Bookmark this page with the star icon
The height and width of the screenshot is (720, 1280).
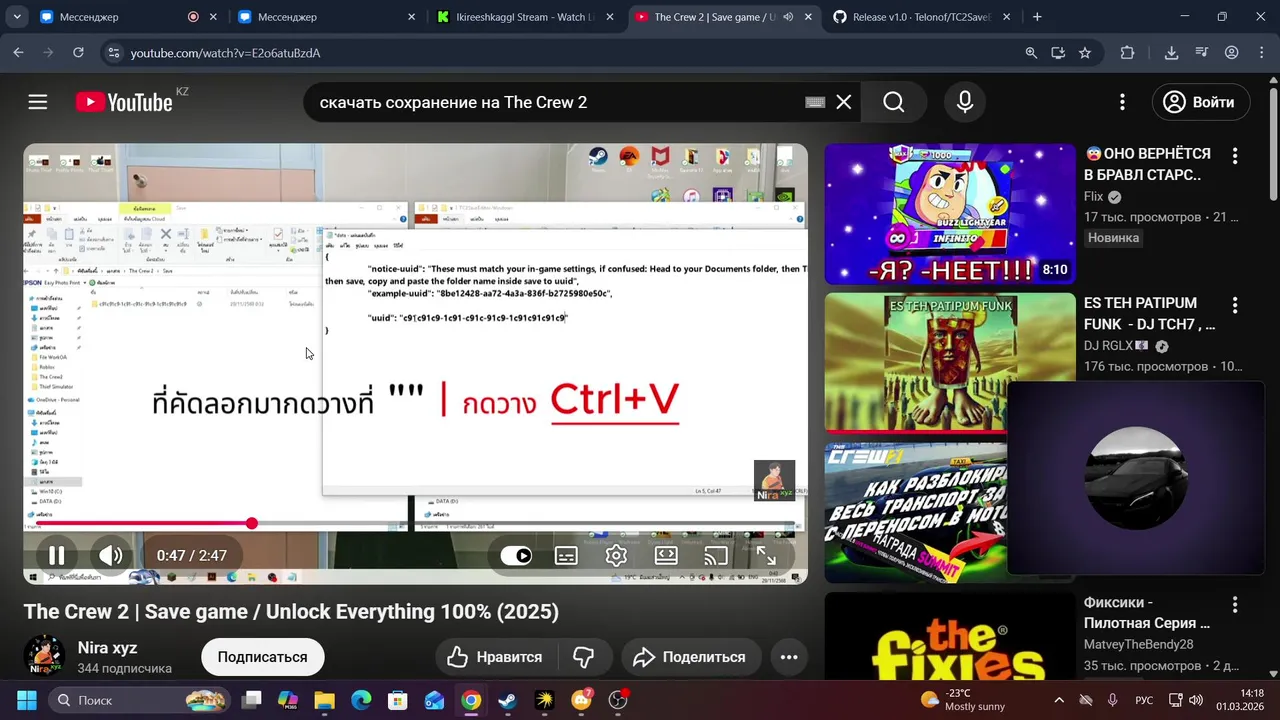coord(1085,53)
